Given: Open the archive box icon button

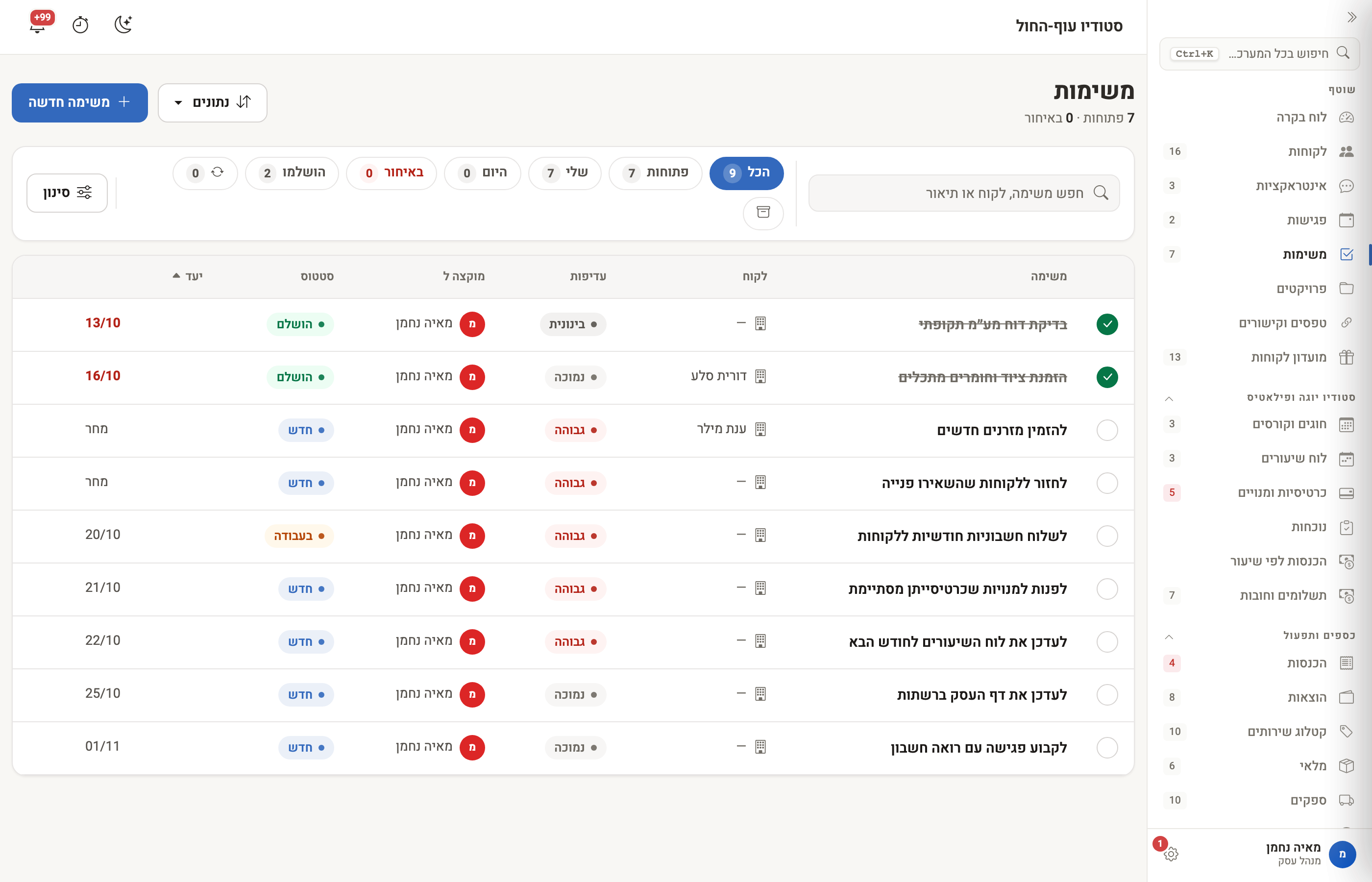Looking at the screenshot, I should click(x=763, y=213).
